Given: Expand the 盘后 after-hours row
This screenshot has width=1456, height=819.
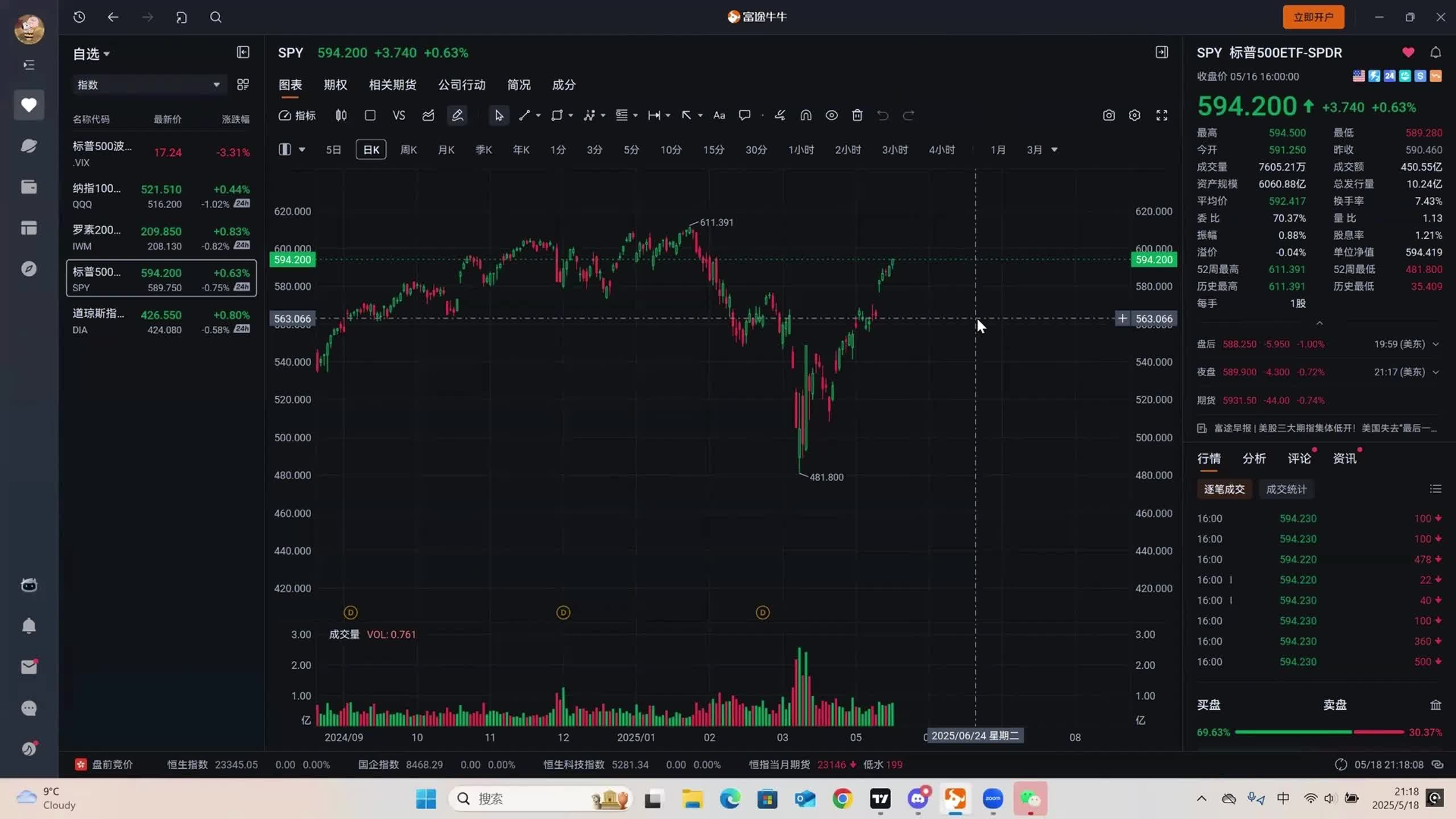Looking at the screenshot, I should (1436, 344).
